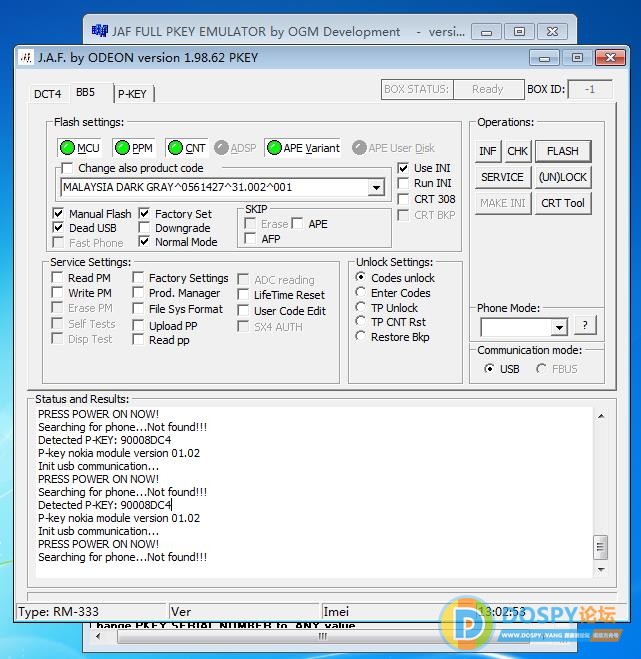Select Restore Bkp radio option

(360, 336)
